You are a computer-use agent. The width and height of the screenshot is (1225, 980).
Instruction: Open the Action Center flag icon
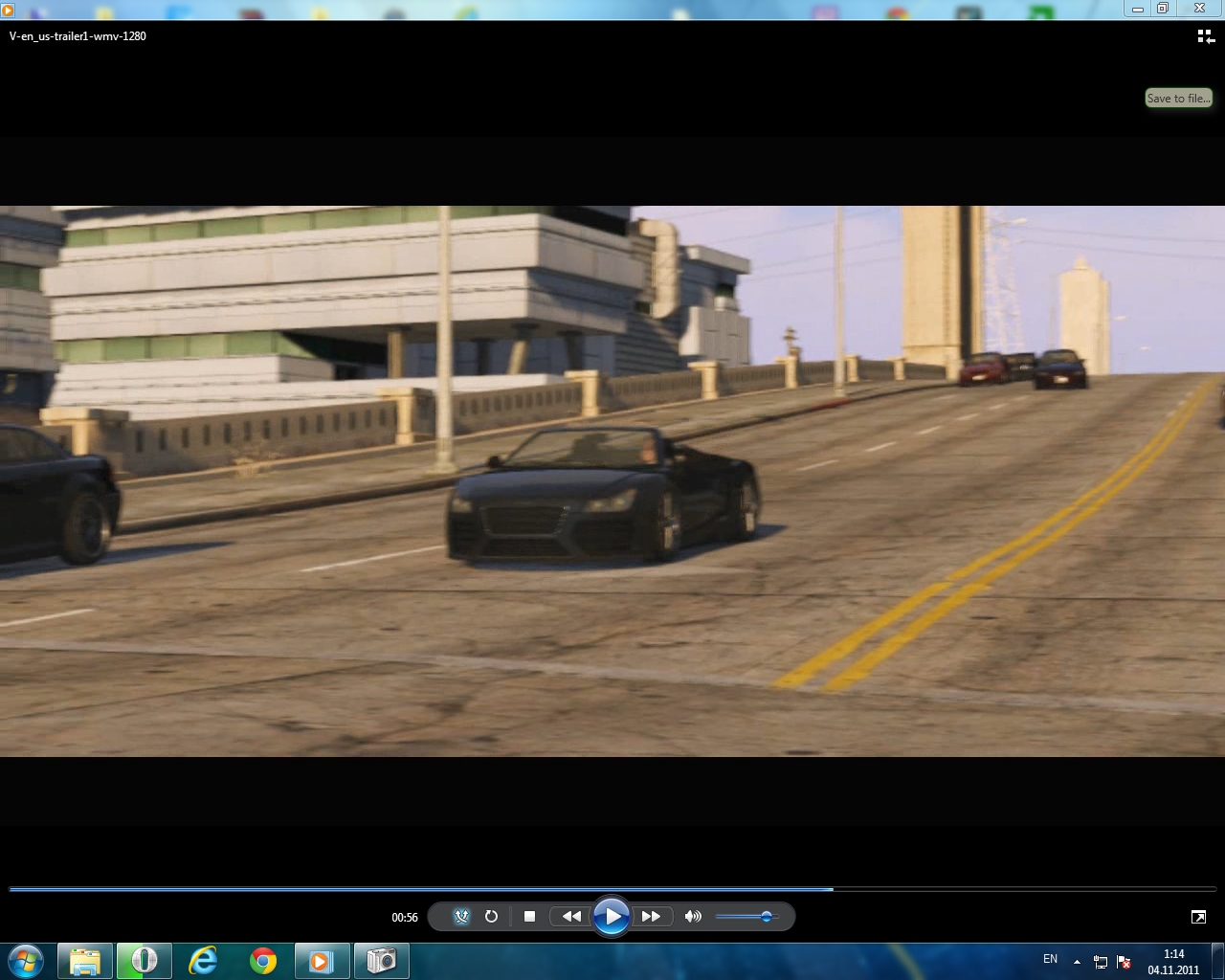tap(1125, 962)
